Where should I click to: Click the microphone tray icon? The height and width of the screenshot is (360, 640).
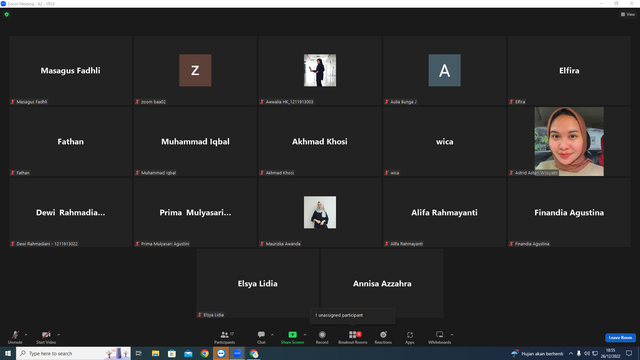click(579, 353)
